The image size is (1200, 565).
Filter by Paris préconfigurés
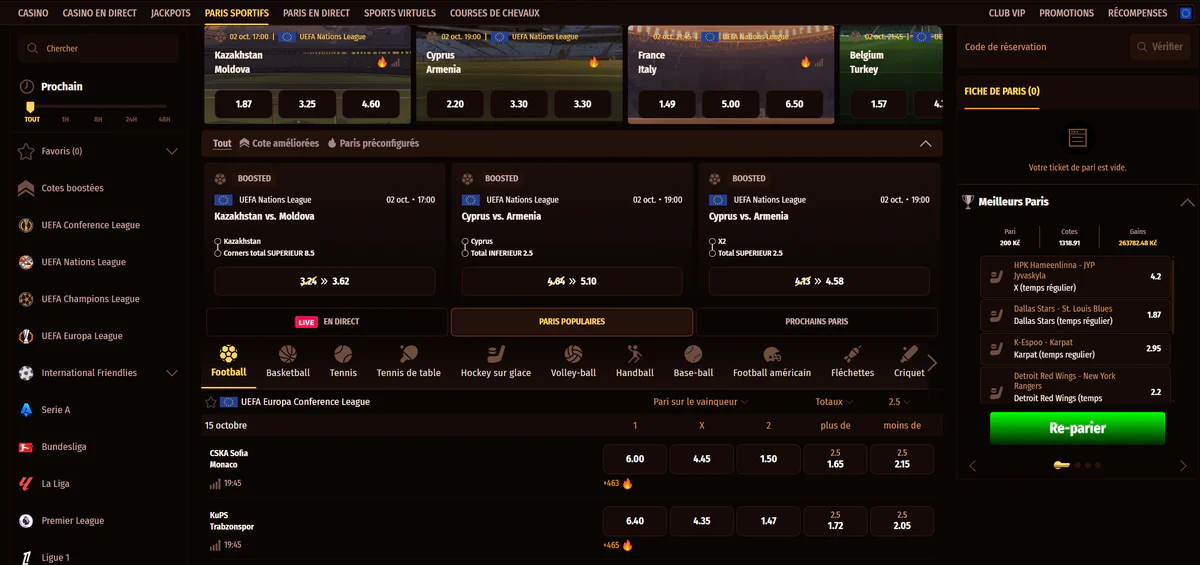[373, 144]
